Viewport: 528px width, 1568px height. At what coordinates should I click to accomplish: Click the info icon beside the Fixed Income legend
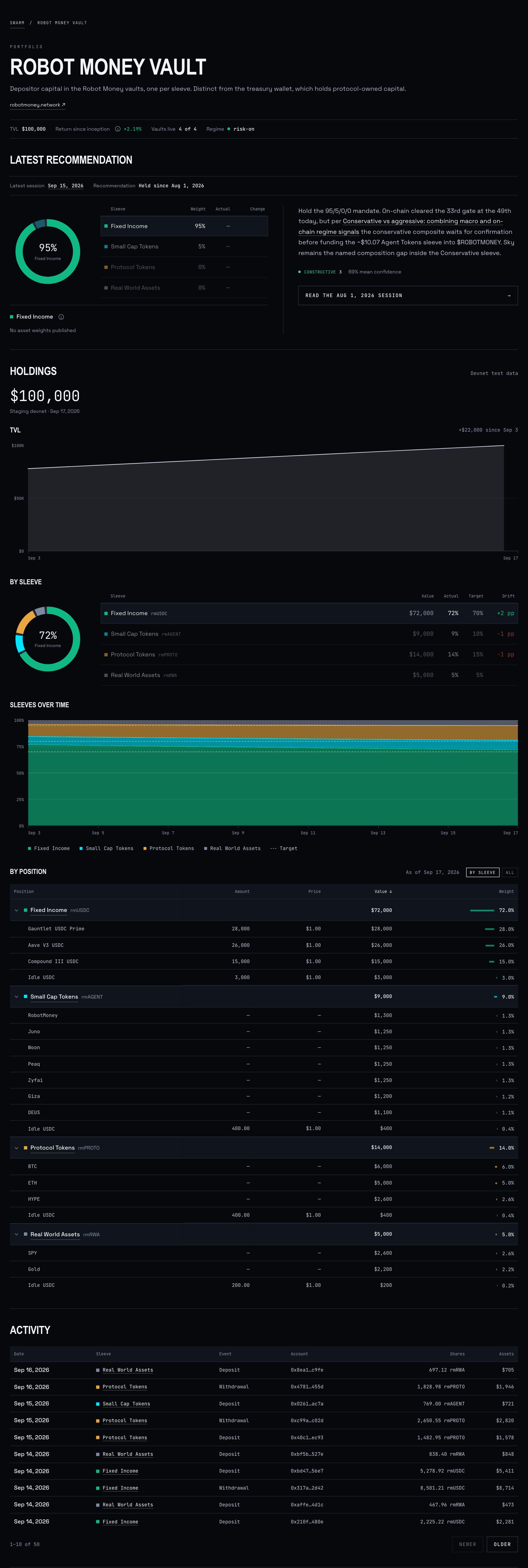61,317
